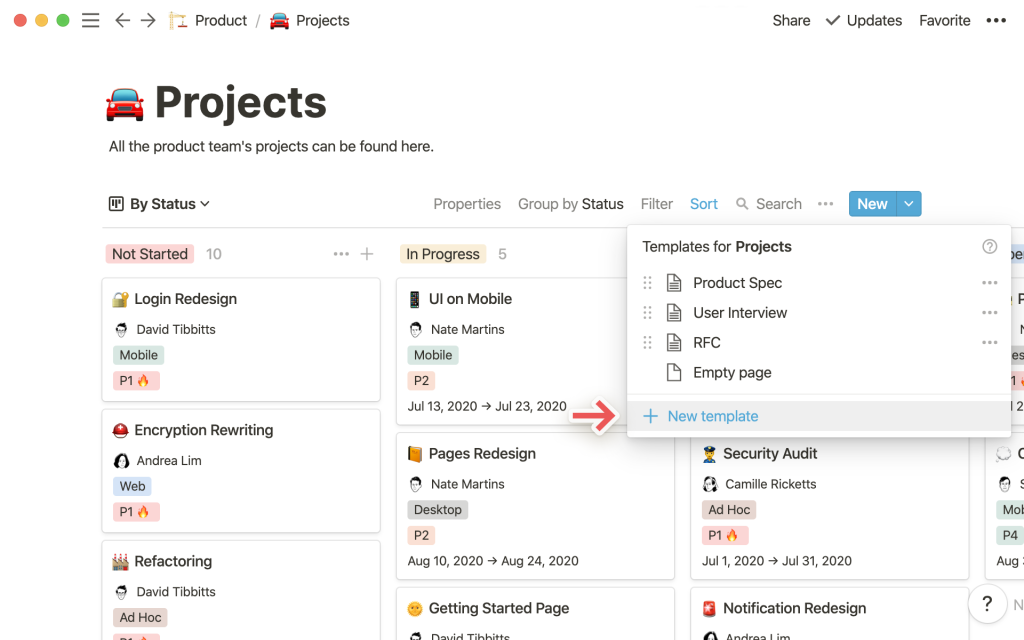Select the Empty page template

731,372
